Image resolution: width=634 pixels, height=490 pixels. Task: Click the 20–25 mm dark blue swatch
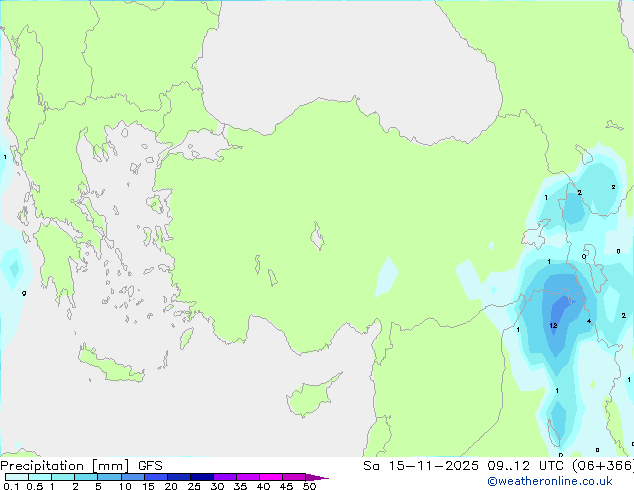tap(179, 477)
